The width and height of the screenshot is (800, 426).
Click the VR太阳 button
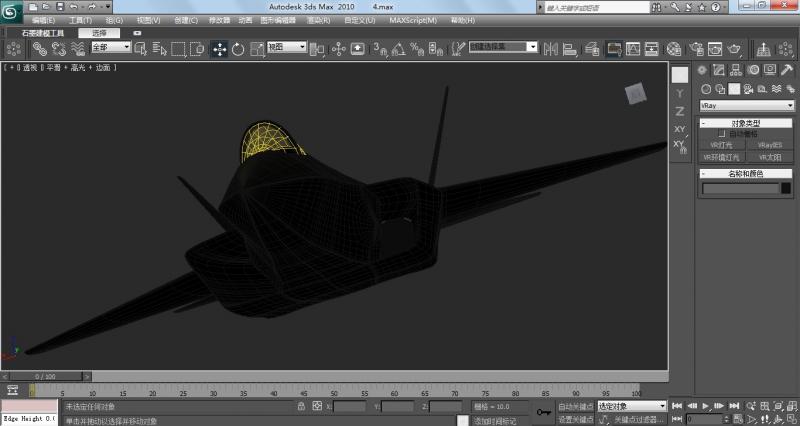(769, 157)
